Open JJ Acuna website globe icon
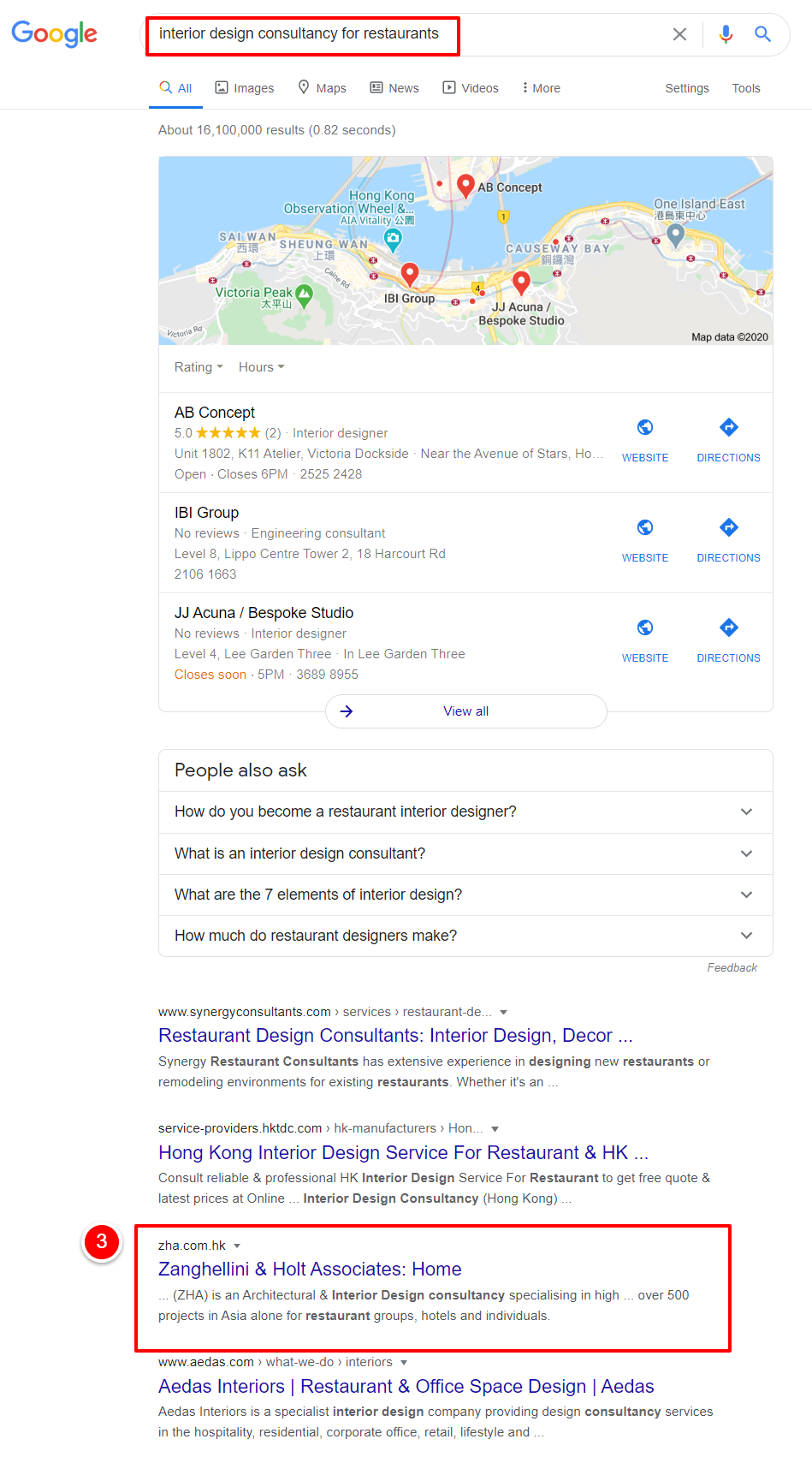This screenshot has width=812, height=1457. click(645, 627)
